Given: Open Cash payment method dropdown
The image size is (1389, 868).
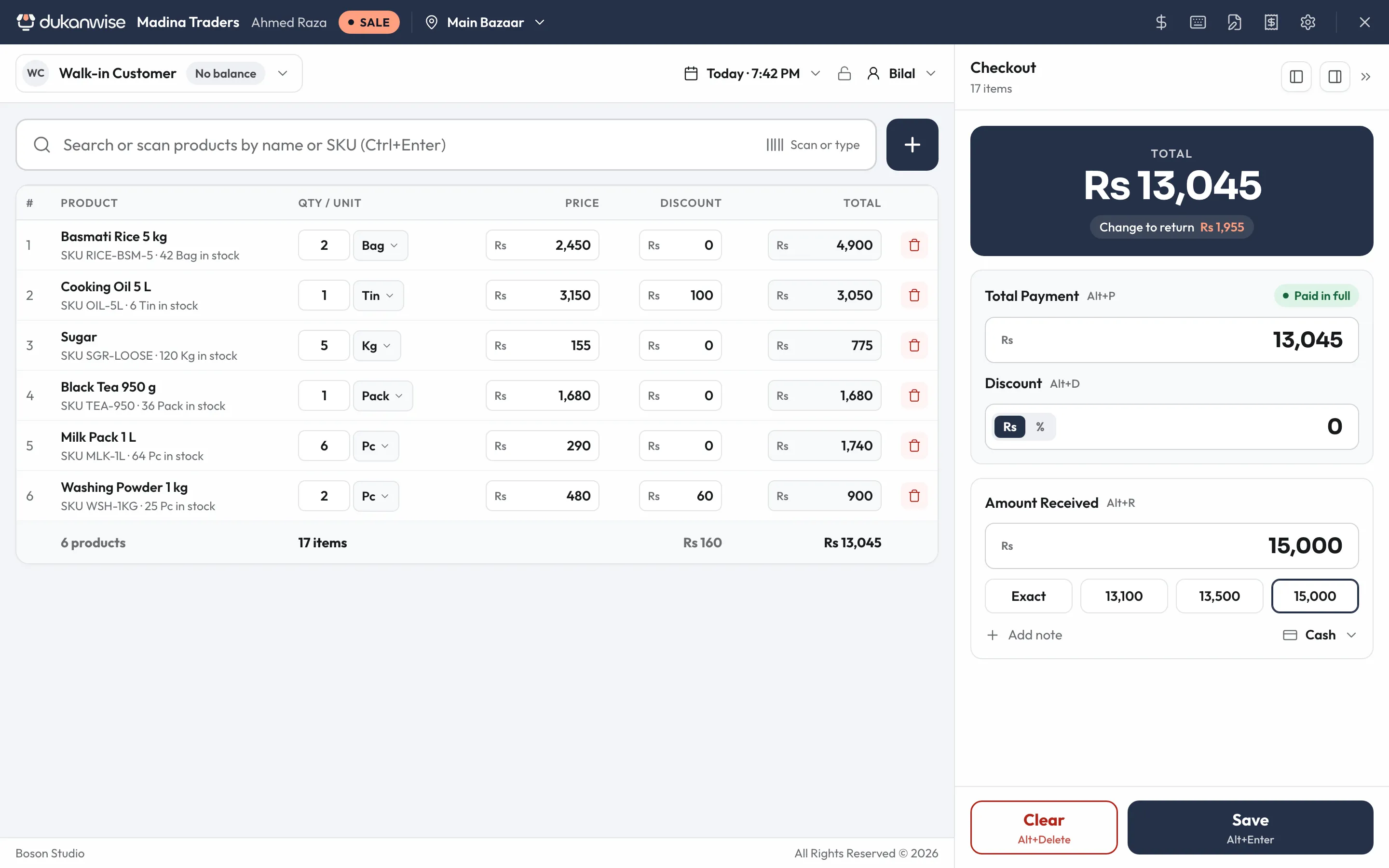Looking at the screenshot, I should coord(1320,635).
